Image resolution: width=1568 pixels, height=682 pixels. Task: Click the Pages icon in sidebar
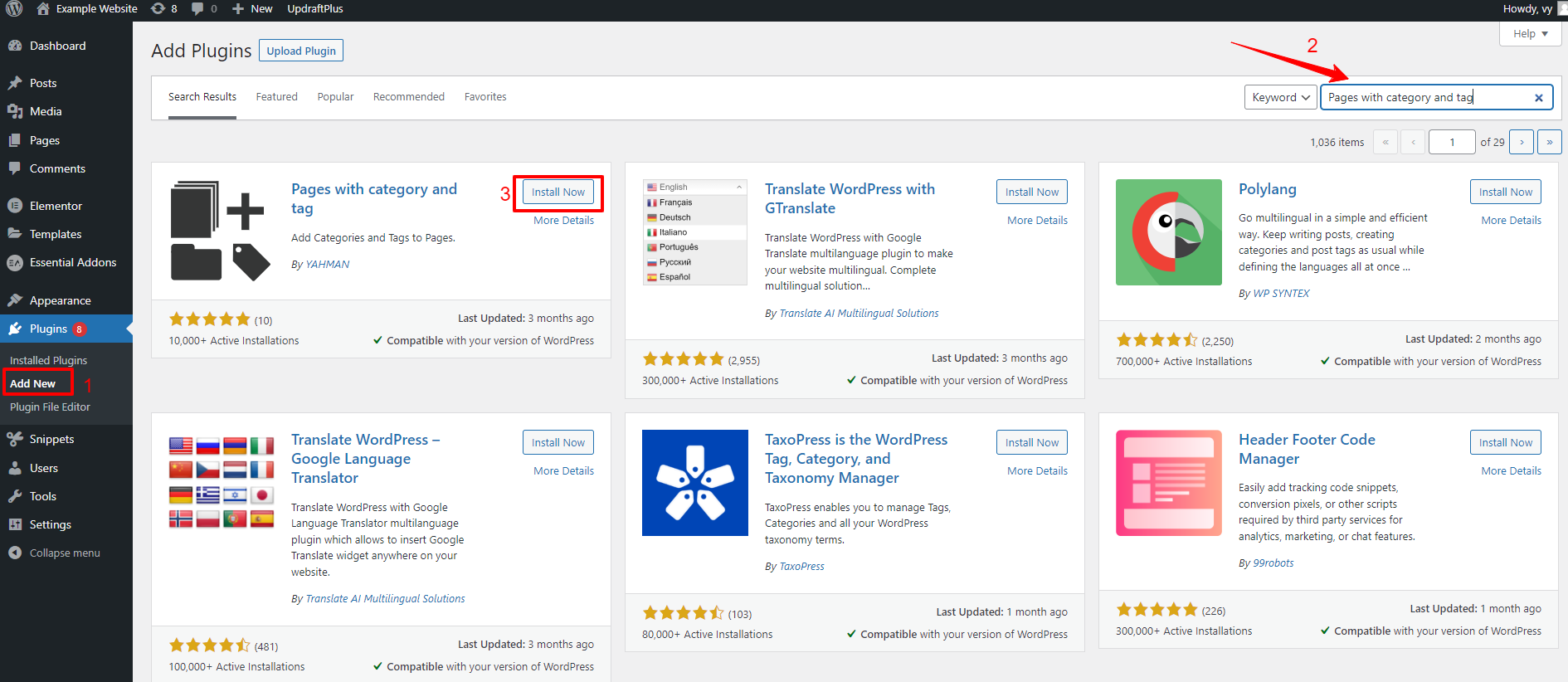[x=15, y=140]
